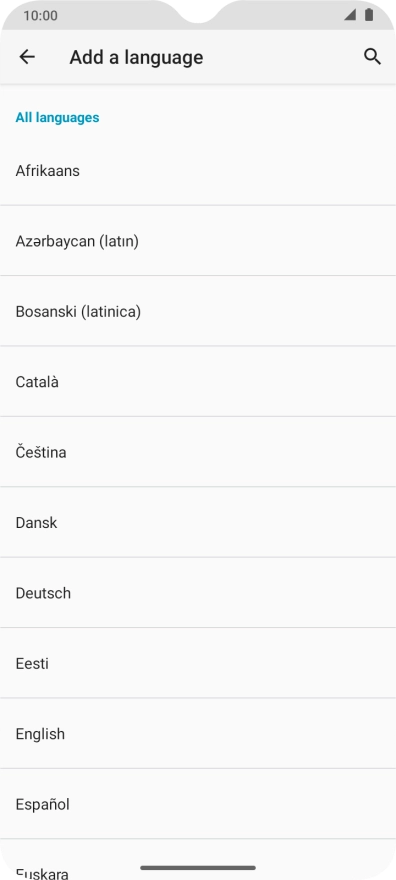Image resolution: width=396 pixels, height=880 pixels.
Task: Select Español language entry
Action: point(198,804)
